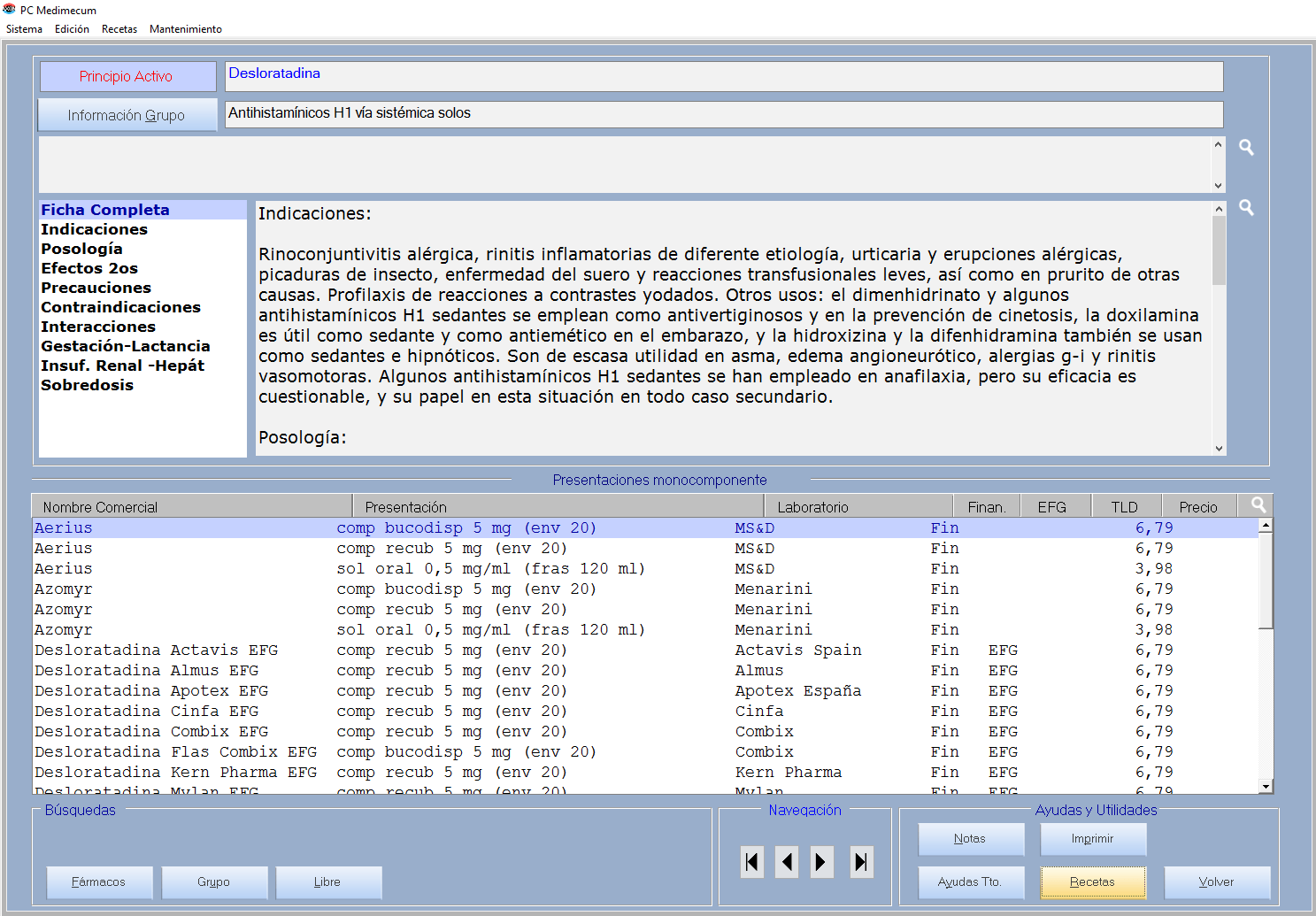1316x916 pixels.
Task: Click magnifier icon in presentations table header
Action: (x=1258, y=505)
